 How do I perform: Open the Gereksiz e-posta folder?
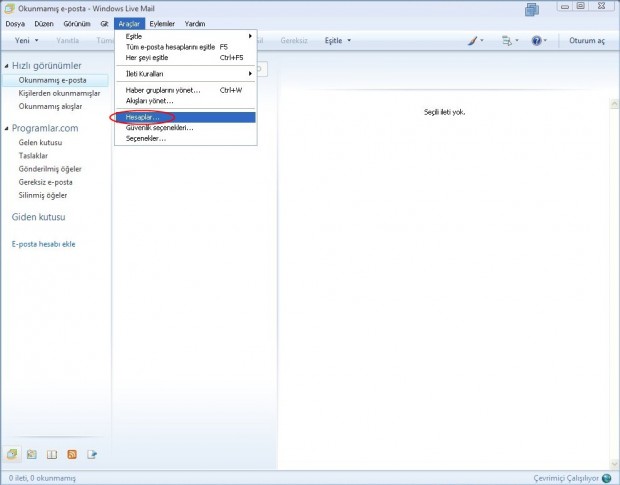pos(45,182)
